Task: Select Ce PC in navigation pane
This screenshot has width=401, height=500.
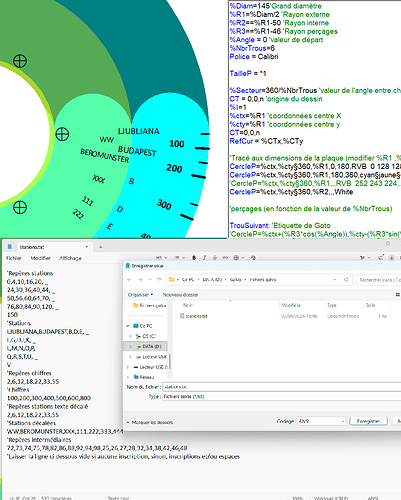Action: click(143, 326)
